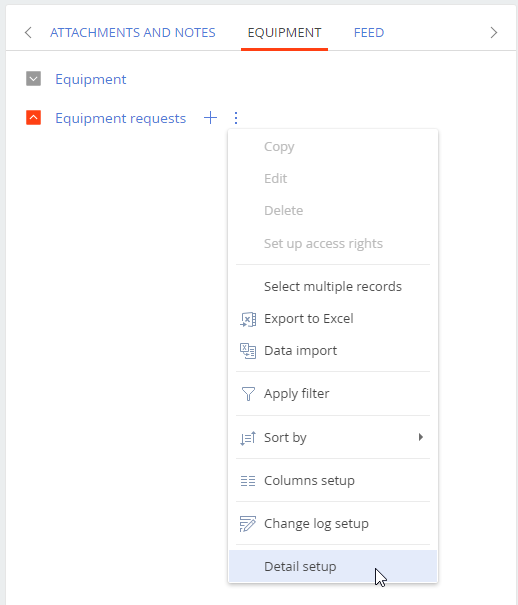Click the Equipment section title
The width and height of the screenshot is (518, 605).
pos(91,79)
